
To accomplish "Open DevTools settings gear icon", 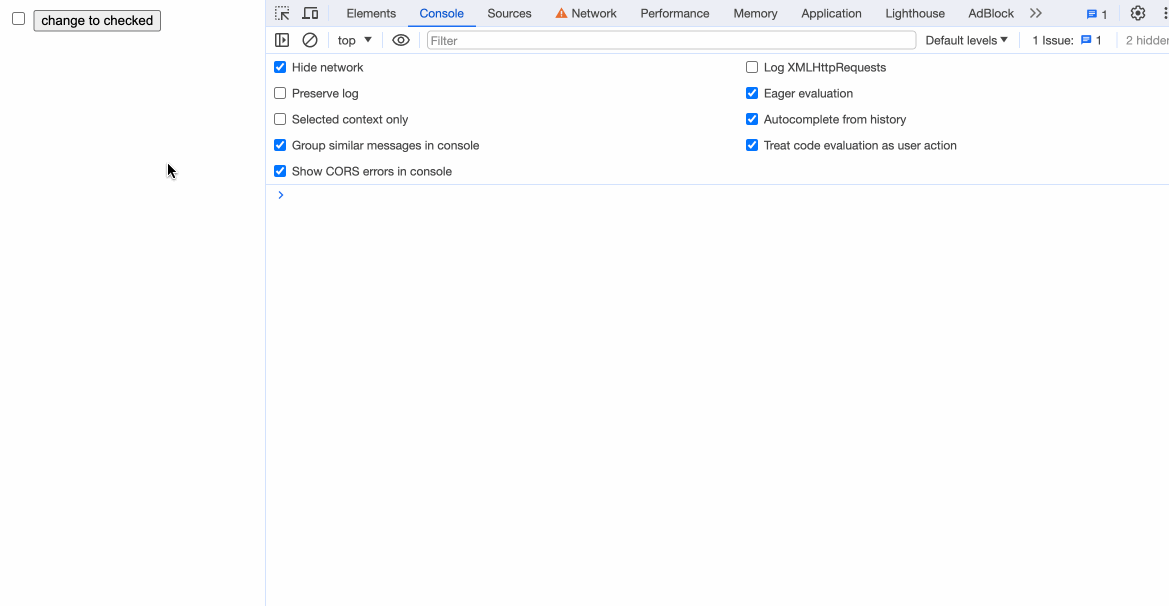I will pos(1138,13).
